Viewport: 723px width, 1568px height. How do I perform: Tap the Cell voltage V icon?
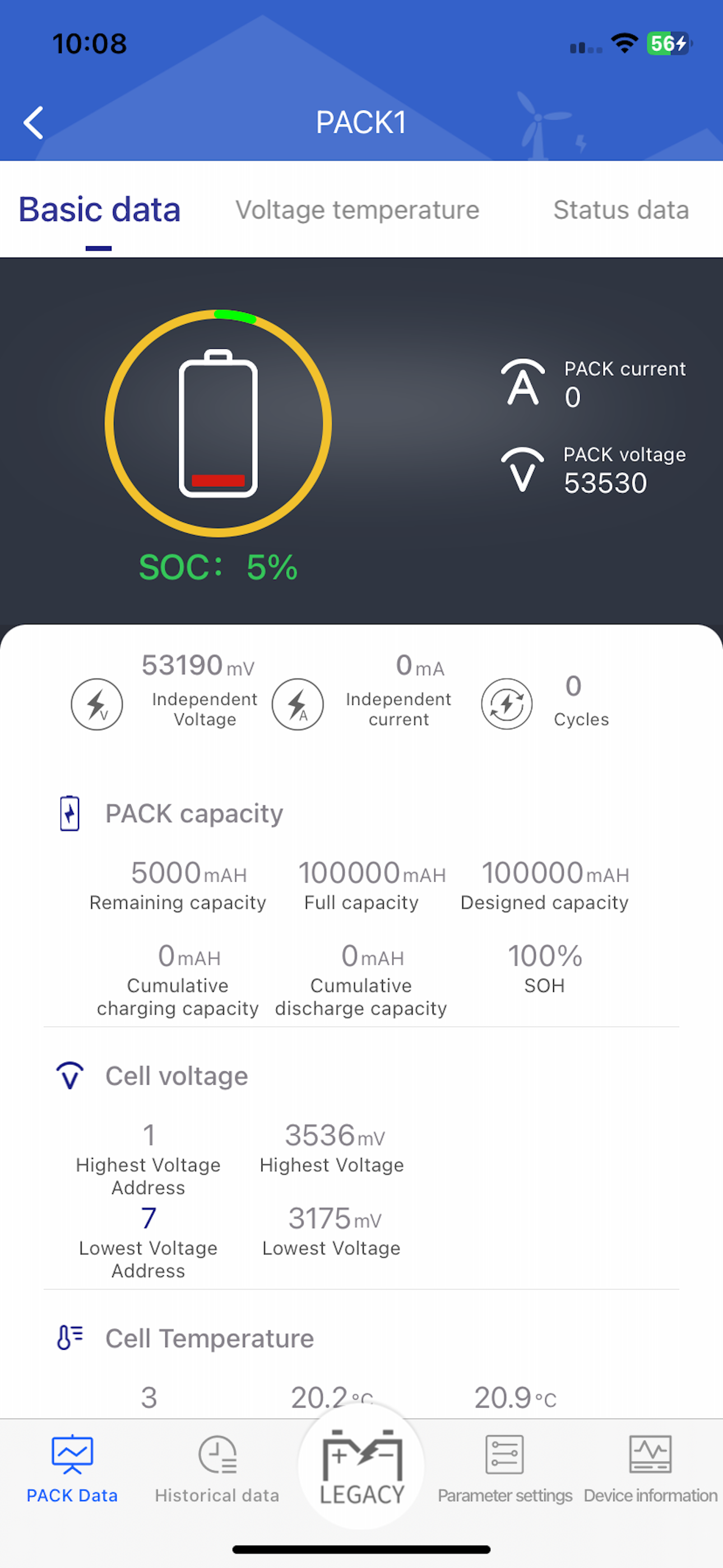click(x=70, y=1076)
